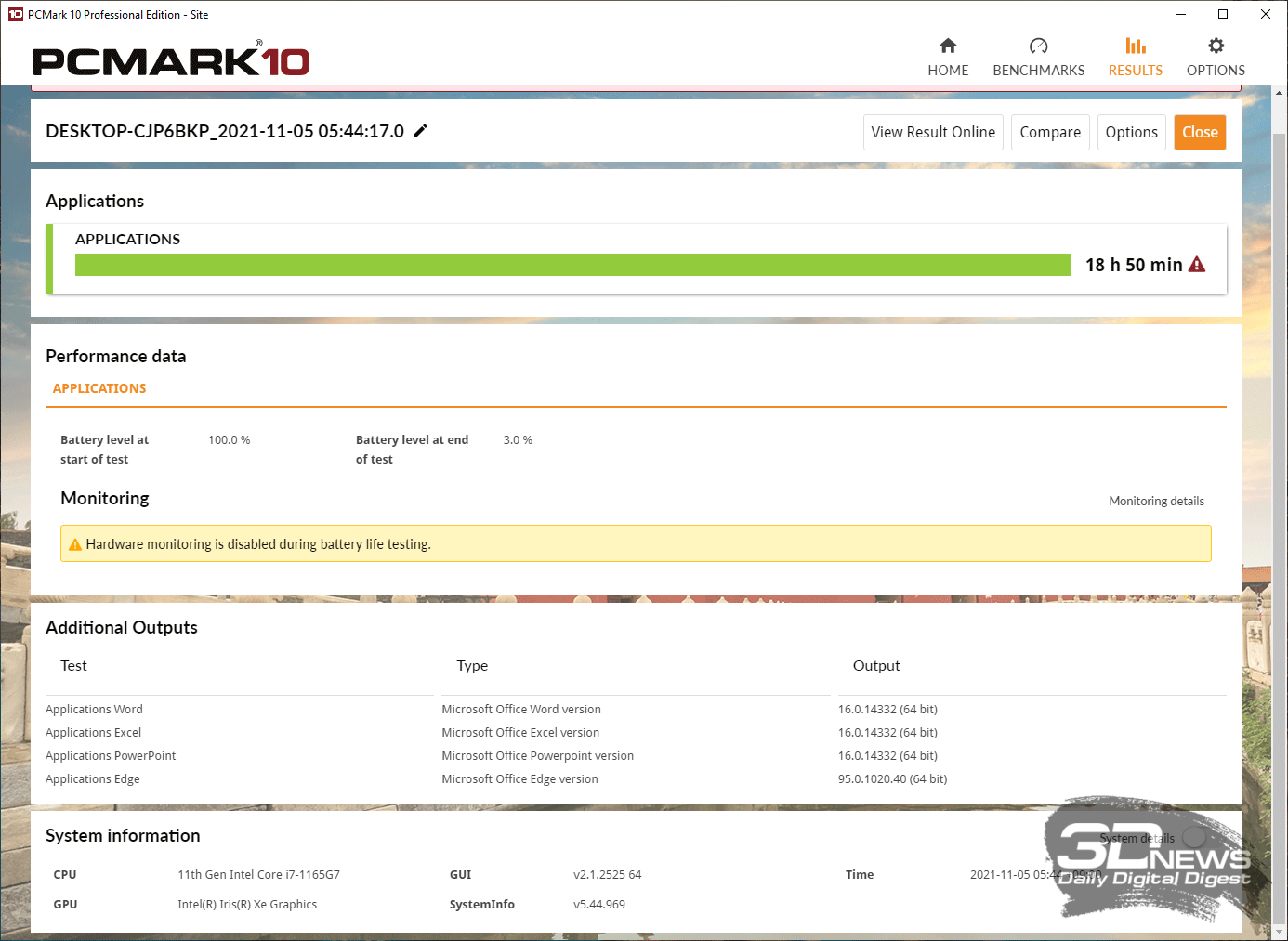Click Battery level at start of test label
This screenshot has height=941, width=1288.
[x=104, y=450]
